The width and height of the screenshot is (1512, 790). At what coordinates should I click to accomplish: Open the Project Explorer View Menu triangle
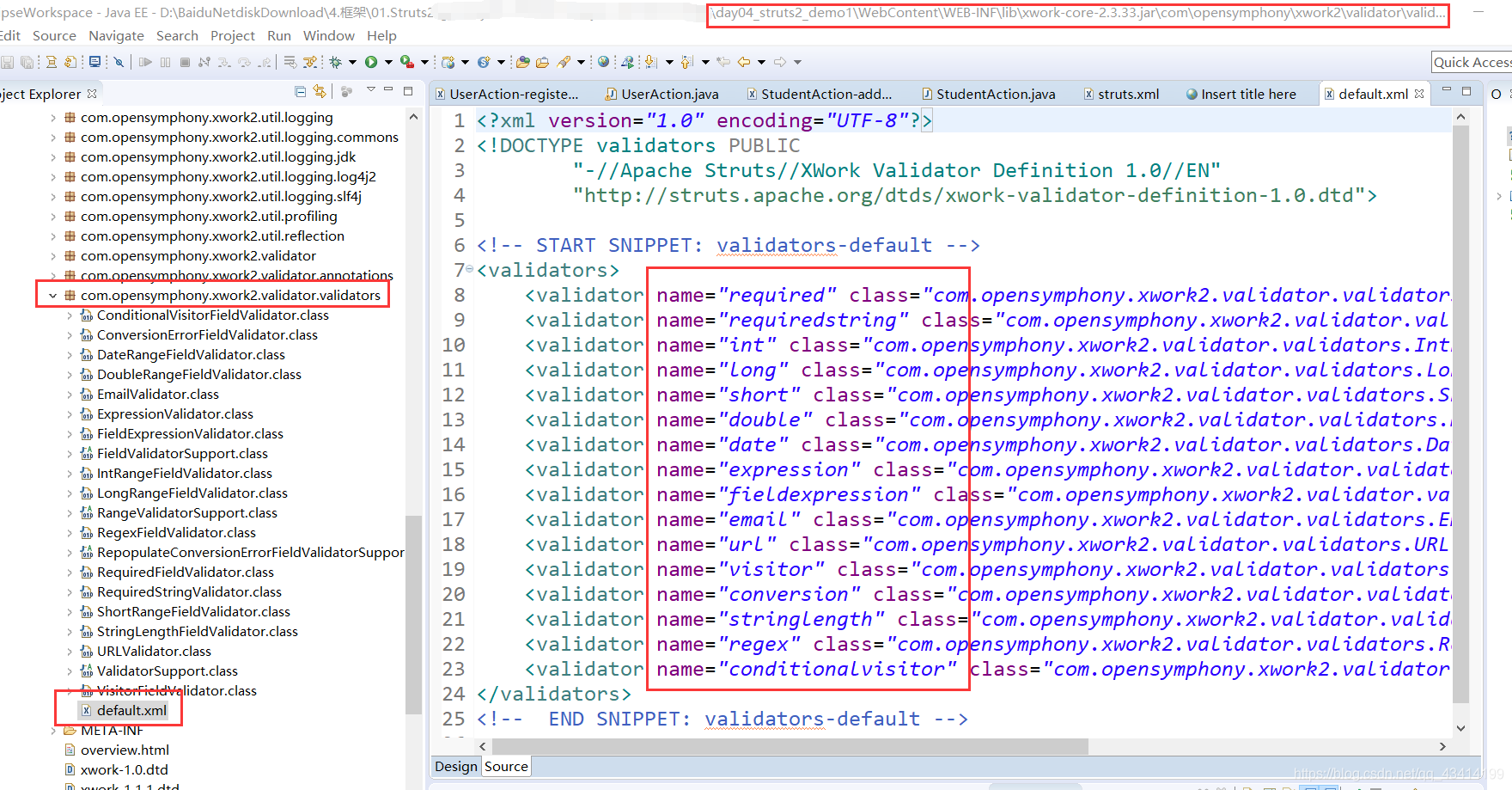371,89
